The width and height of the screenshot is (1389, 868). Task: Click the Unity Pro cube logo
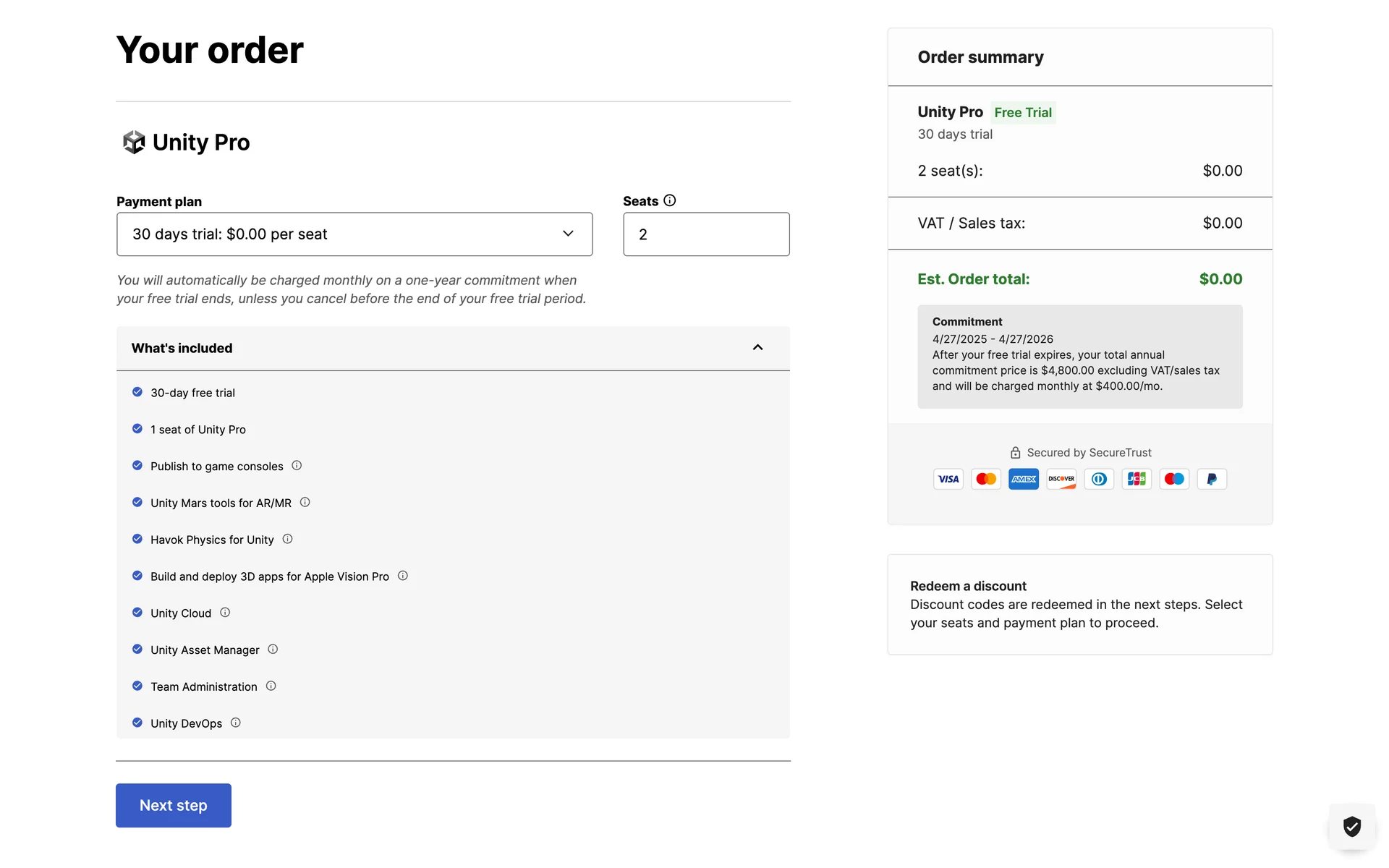pos(134,142)
